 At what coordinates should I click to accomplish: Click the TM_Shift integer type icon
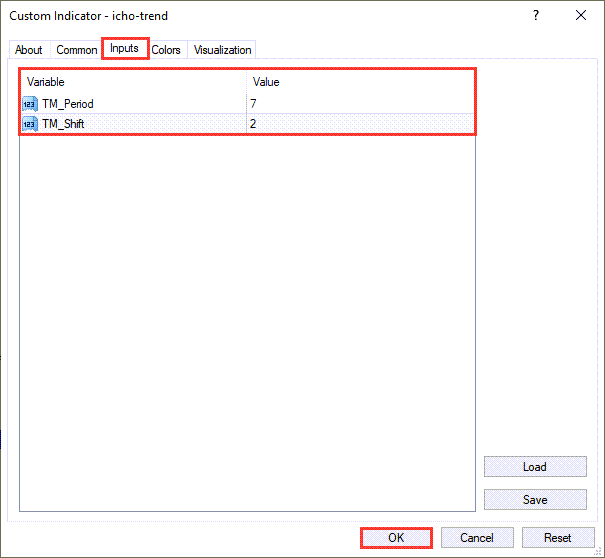coord(30,124)
